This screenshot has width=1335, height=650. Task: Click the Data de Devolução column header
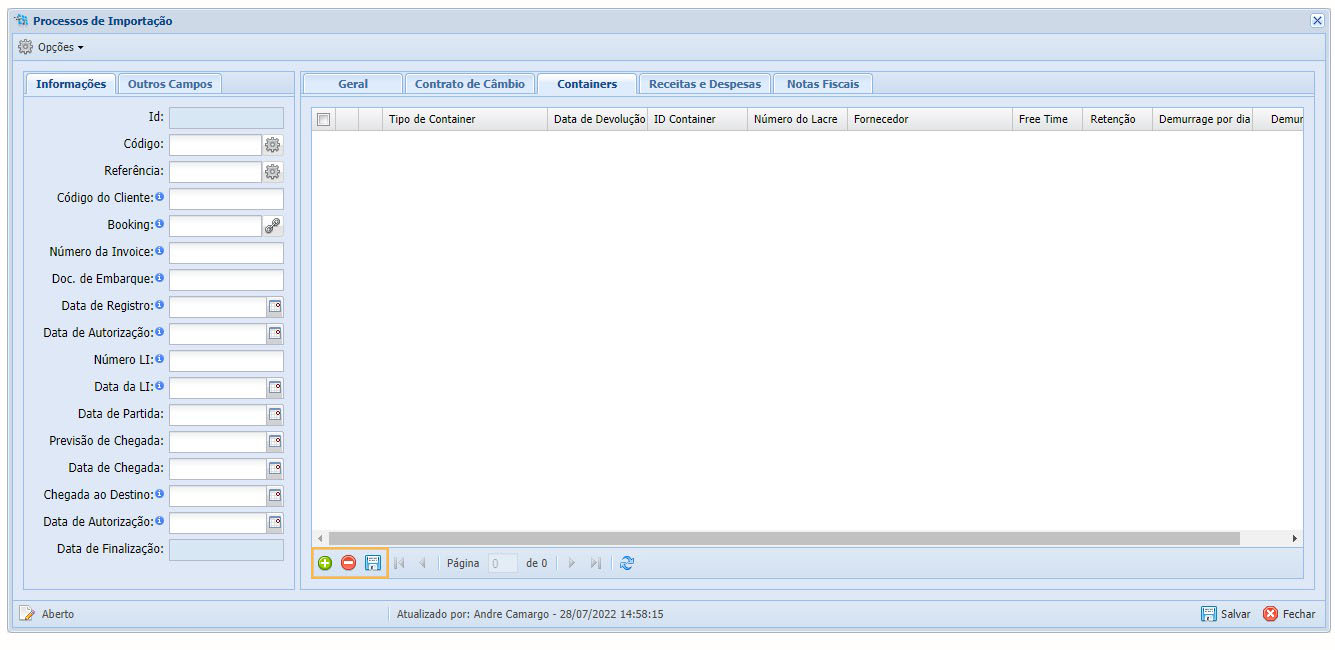coord(597,119)
